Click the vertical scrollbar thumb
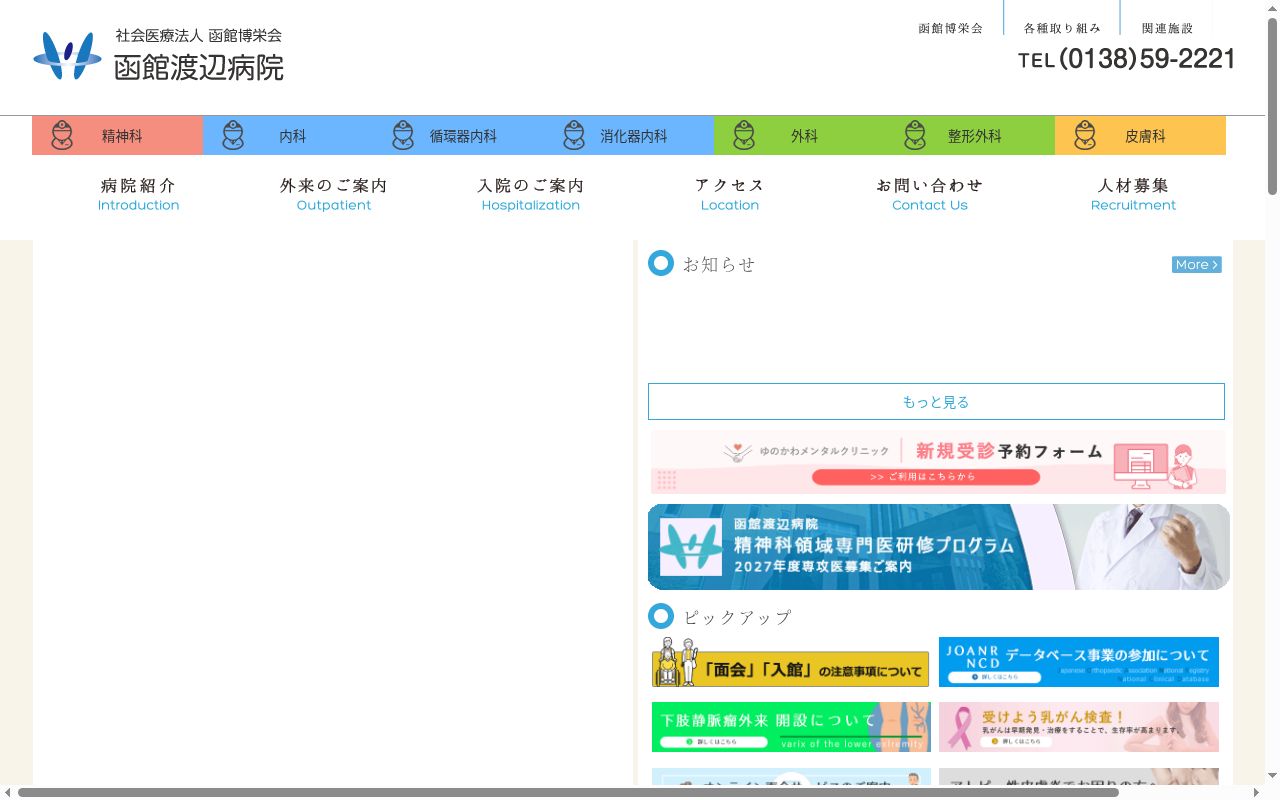The width and height of the screenshot is (1280, 800). [x=1272, y=105]
